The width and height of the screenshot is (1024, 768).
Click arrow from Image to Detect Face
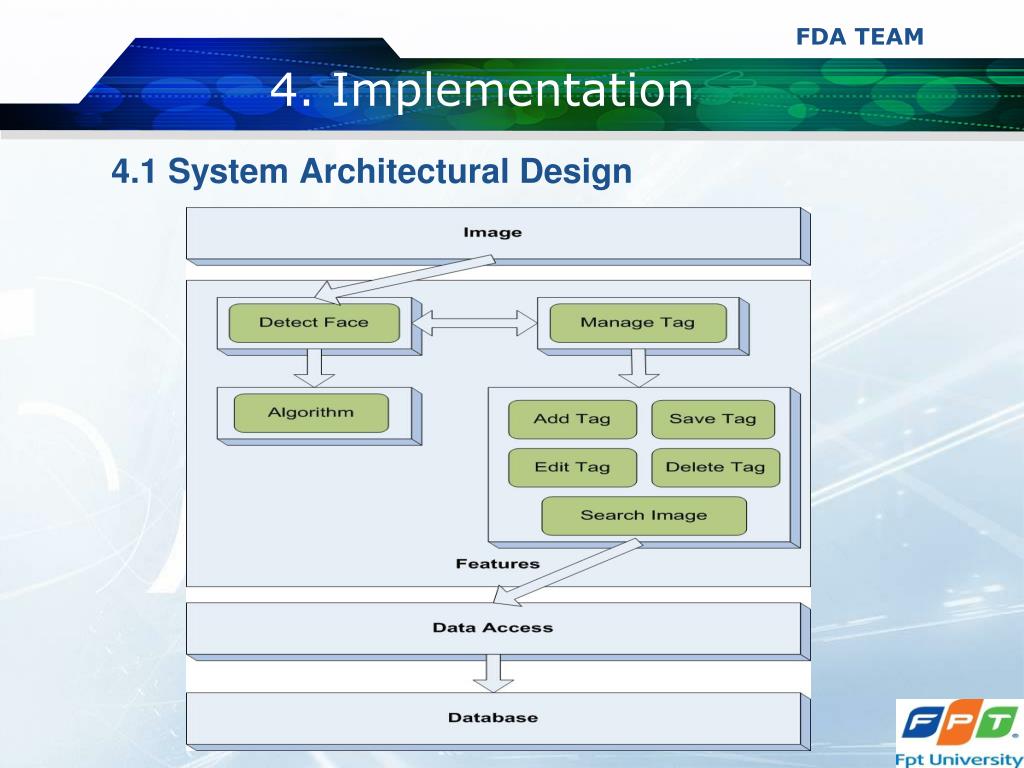(404, 280)
